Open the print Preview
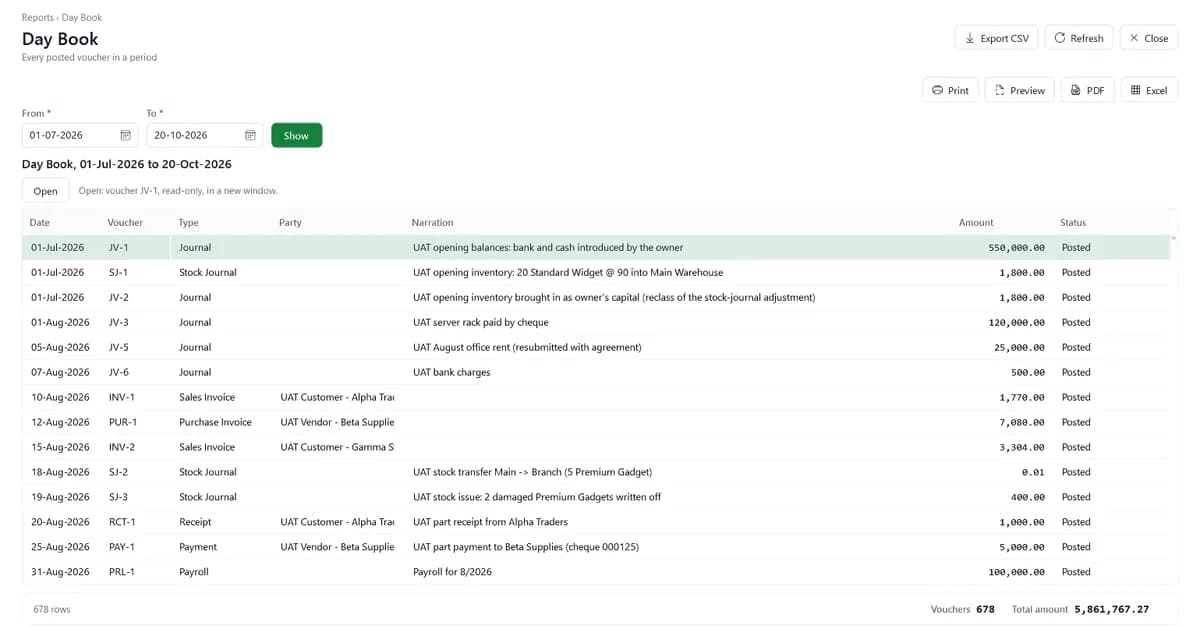Image resolution: width=1200 pixels, height=628 pixels. [1019, 90]
